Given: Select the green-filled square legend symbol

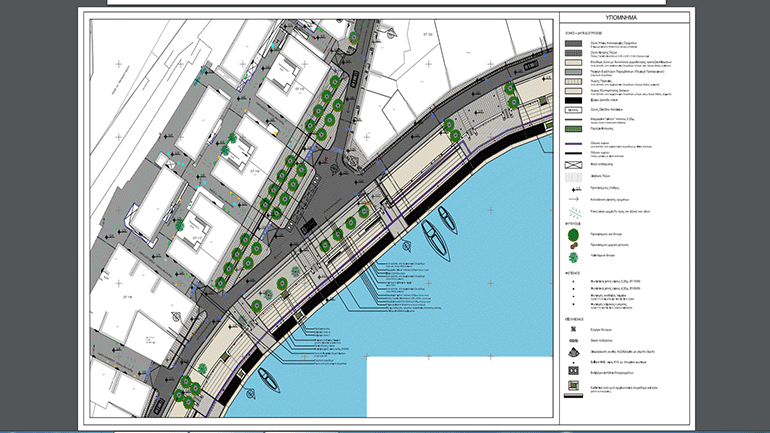Looking at the screenshot, I should pyautogui.click(x=575, y=383).
